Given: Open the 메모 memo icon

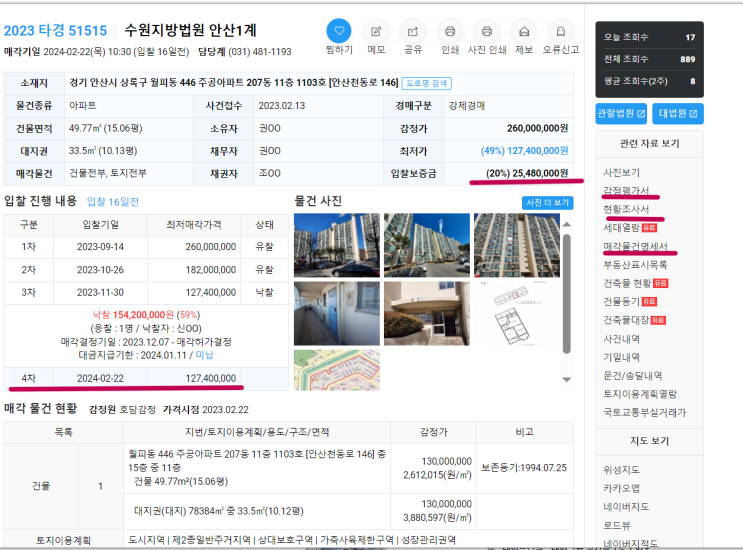Looking at the screenshot, I should pyautogui.click(x=376, y=31).
